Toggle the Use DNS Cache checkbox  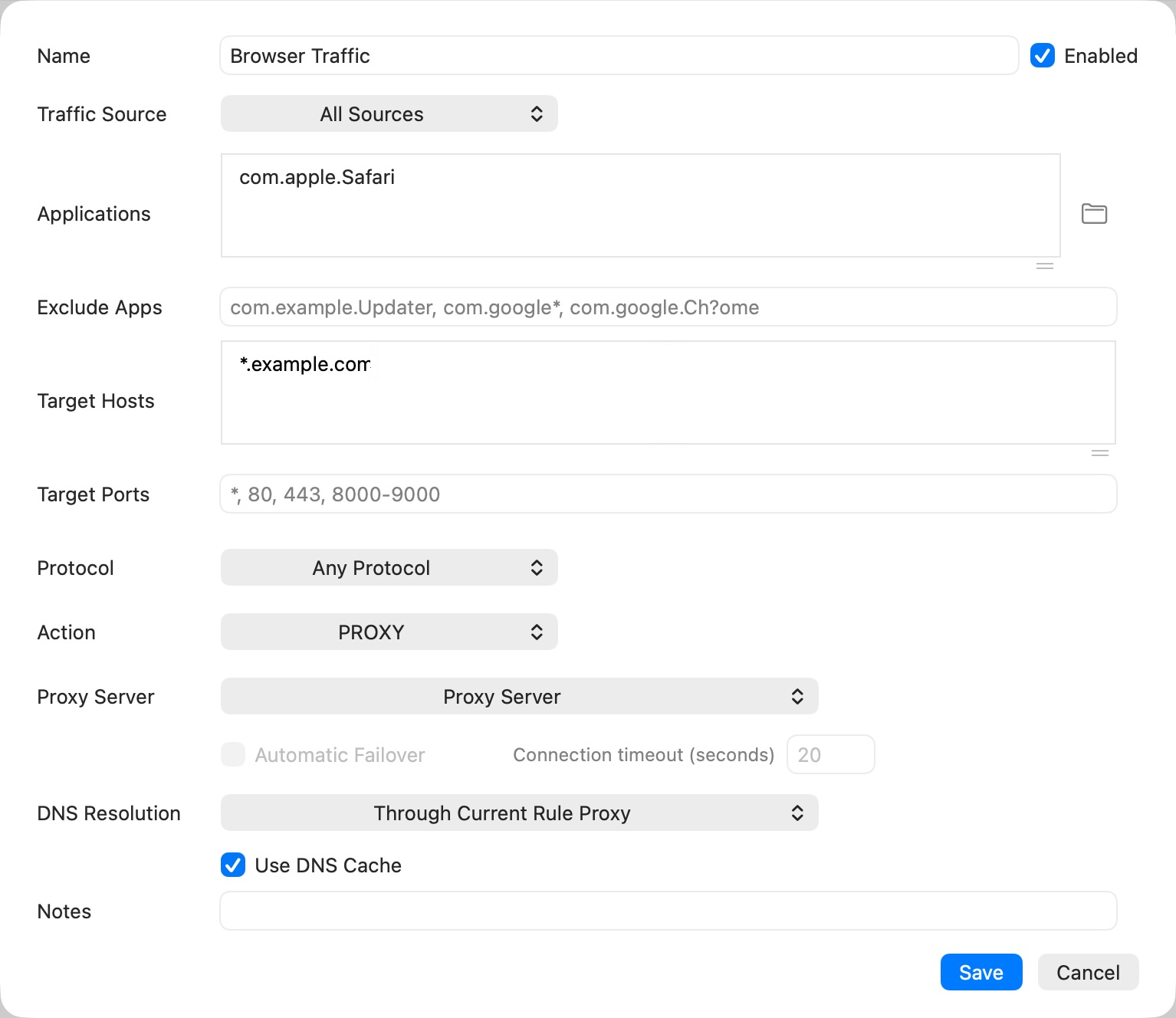(x=233, y=865)
